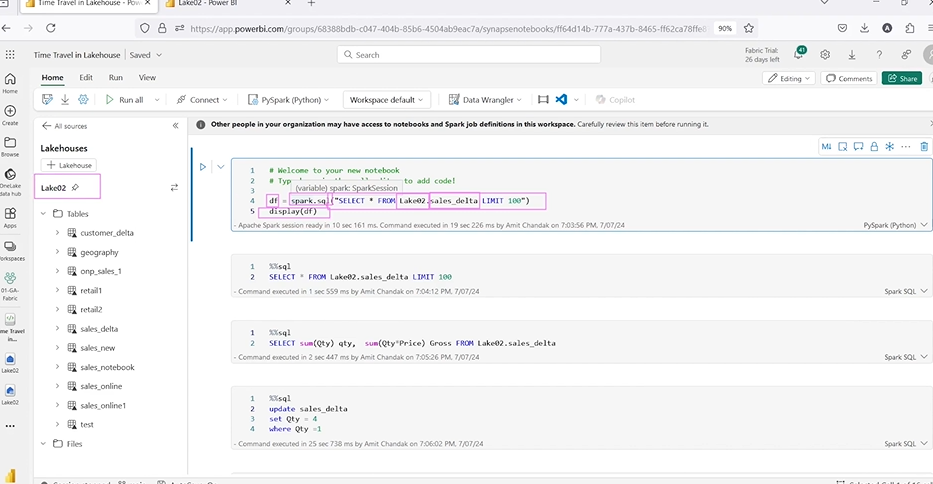Lock the cell icon

[x=874, y=146]
